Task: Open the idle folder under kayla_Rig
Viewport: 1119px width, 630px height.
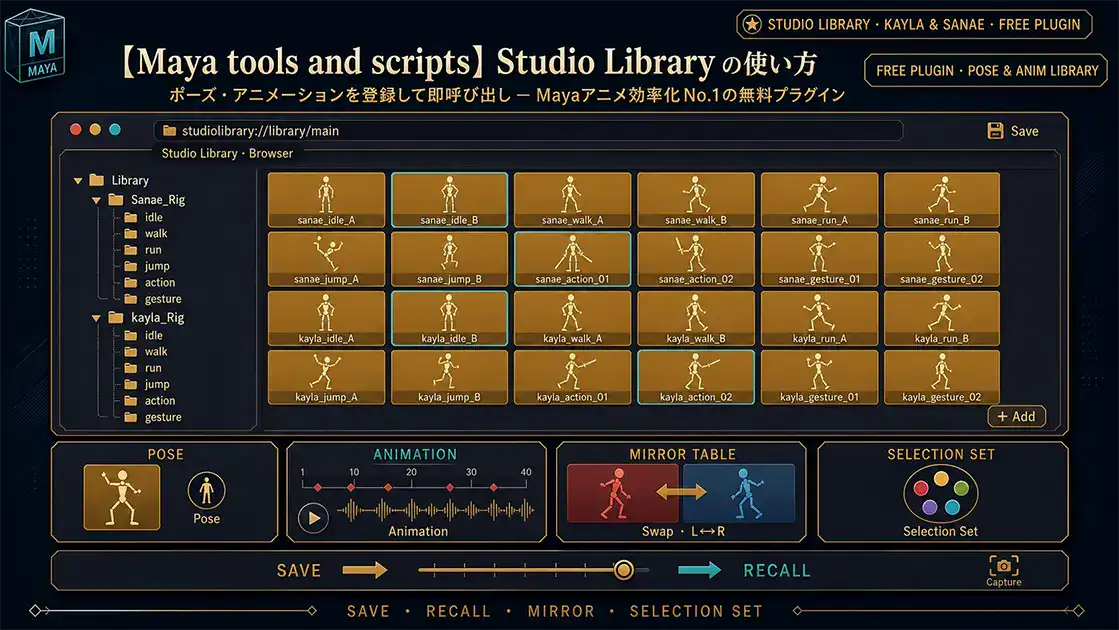Action: click(x=143, y=335)
